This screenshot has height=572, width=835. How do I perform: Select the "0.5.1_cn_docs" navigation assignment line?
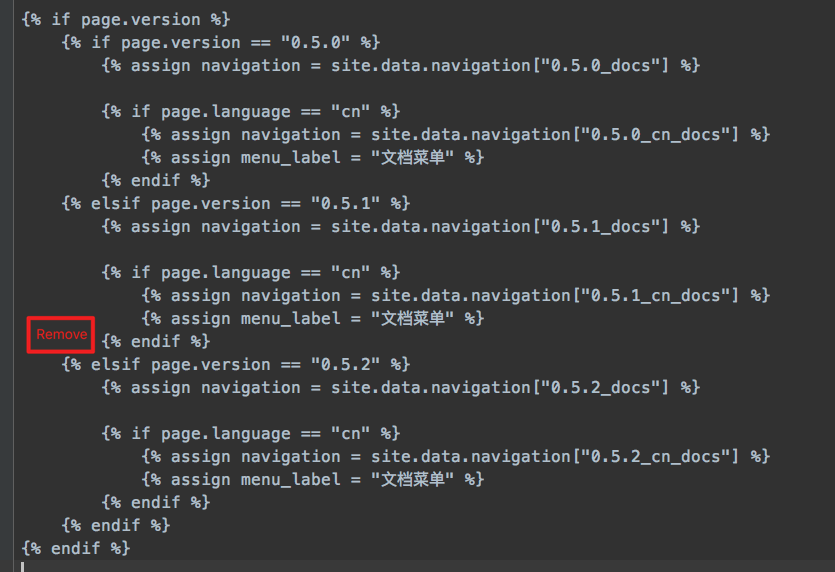click(x=456, y=296)
